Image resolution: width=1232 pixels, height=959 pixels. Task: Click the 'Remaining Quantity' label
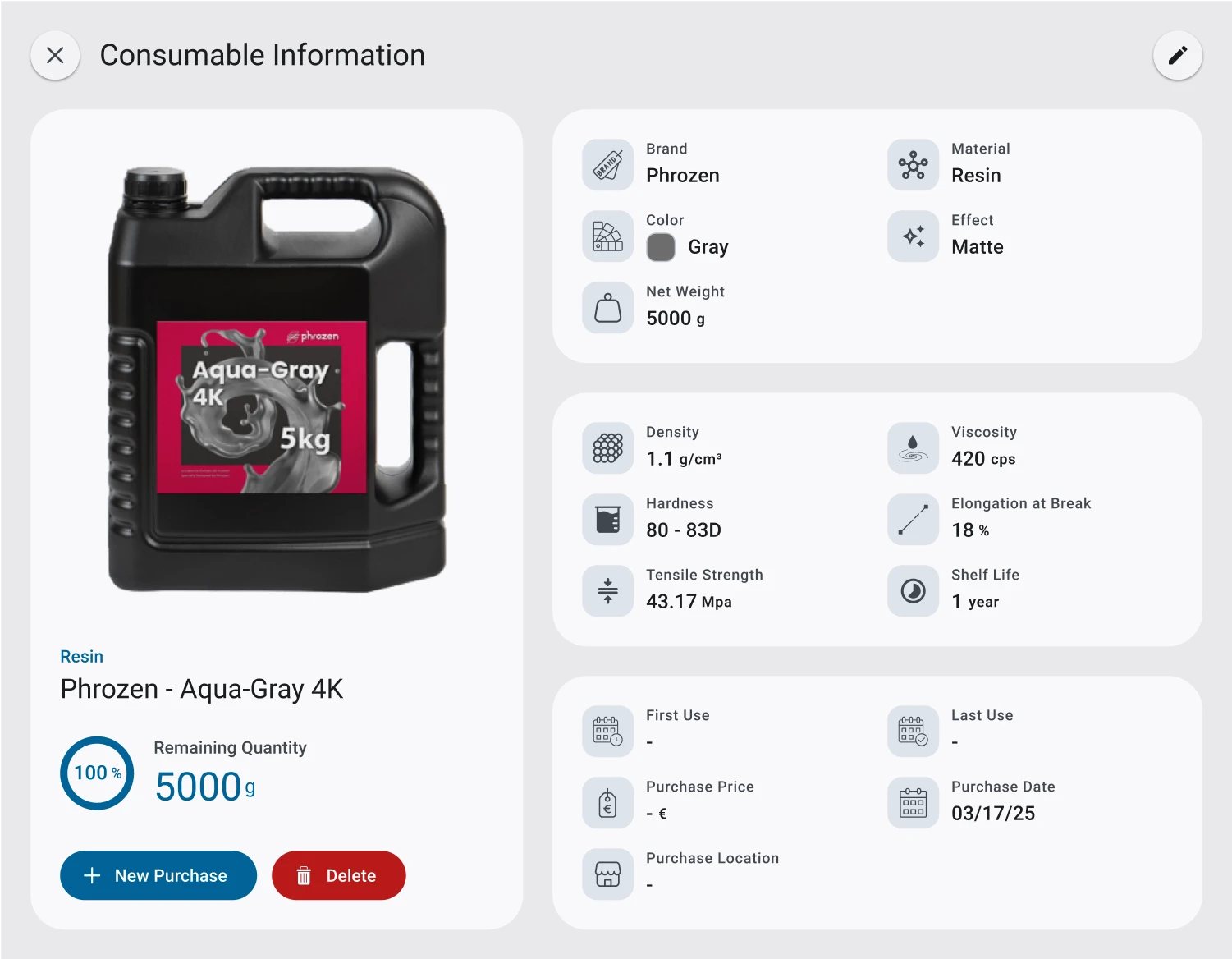[x=231, y=748]
